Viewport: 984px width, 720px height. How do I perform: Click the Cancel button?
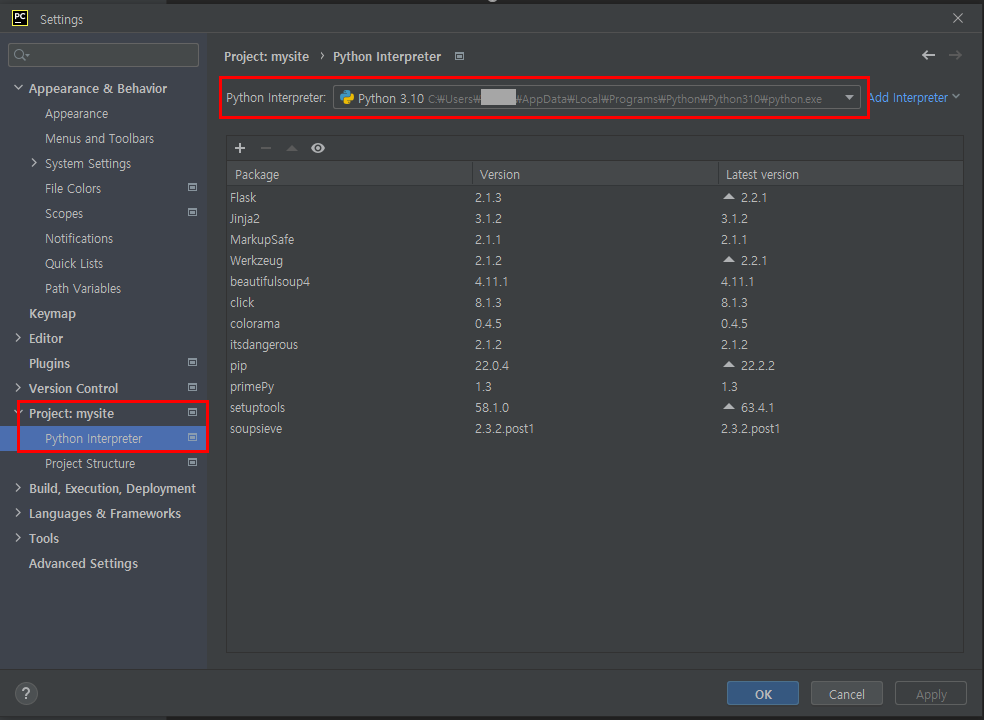847,694
